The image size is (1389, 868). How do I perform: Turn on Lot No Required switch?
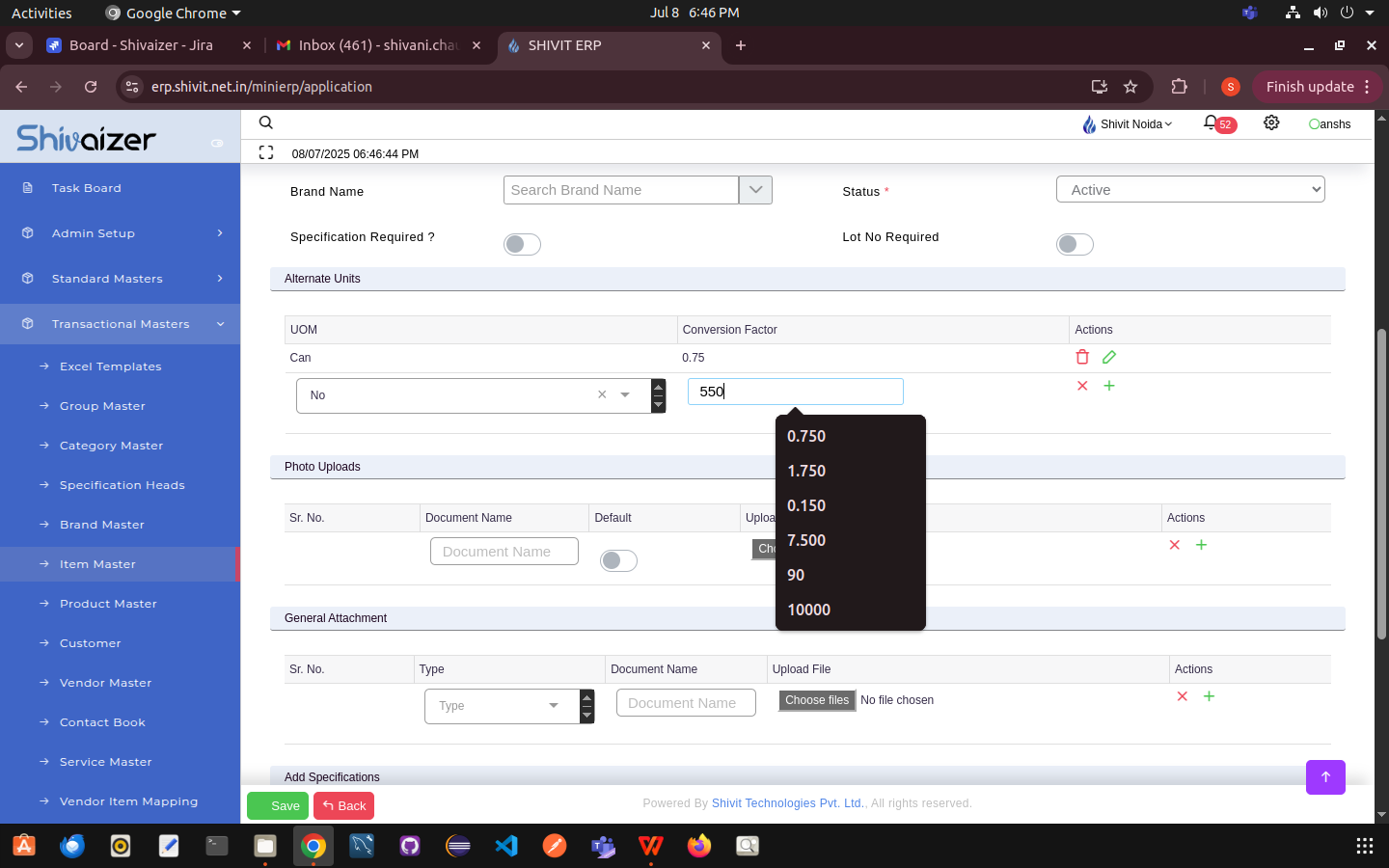[x=1075, y=245]
